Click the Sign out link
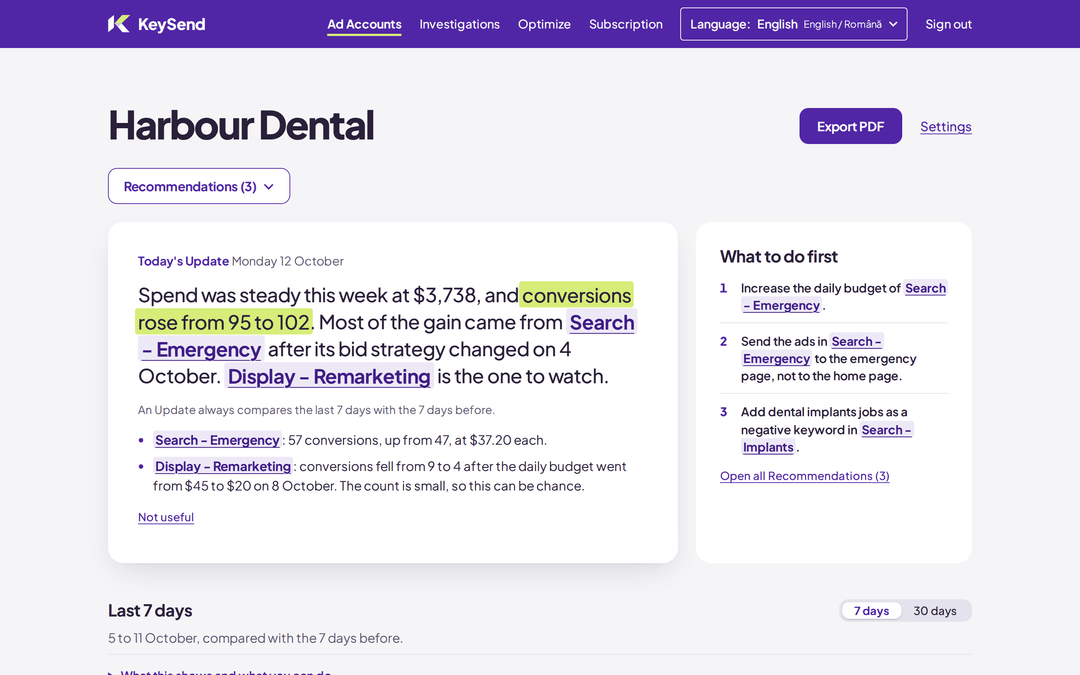Image resolution: width=1080 pixels, height=675 pixels. [x=948, y=24]
